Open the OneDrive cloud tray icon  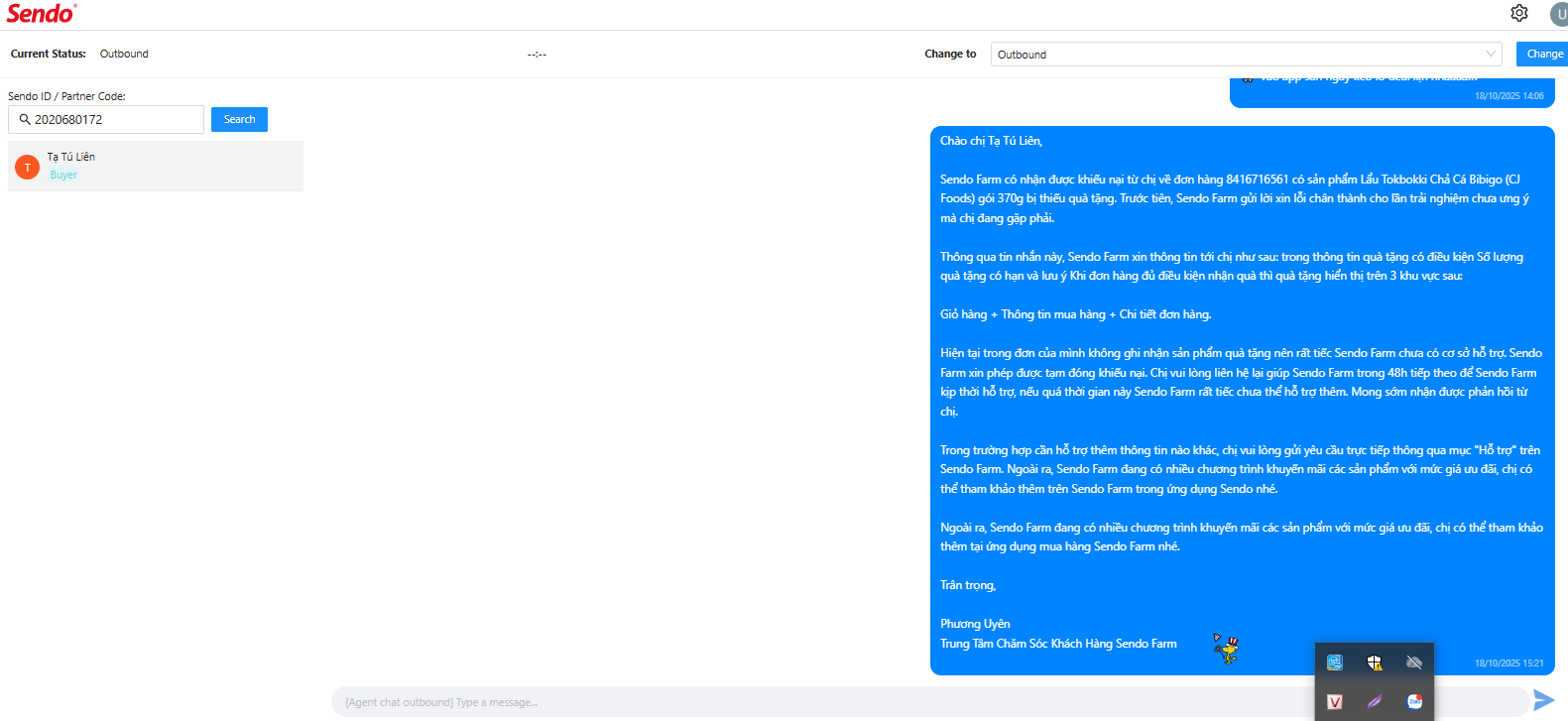pyautogui.click(x=1414, y=662)
